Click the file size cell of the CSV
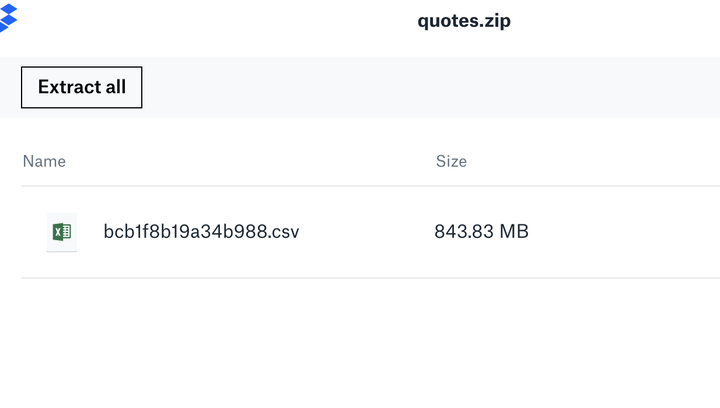The image size is (720, 408). coord(481,232)
